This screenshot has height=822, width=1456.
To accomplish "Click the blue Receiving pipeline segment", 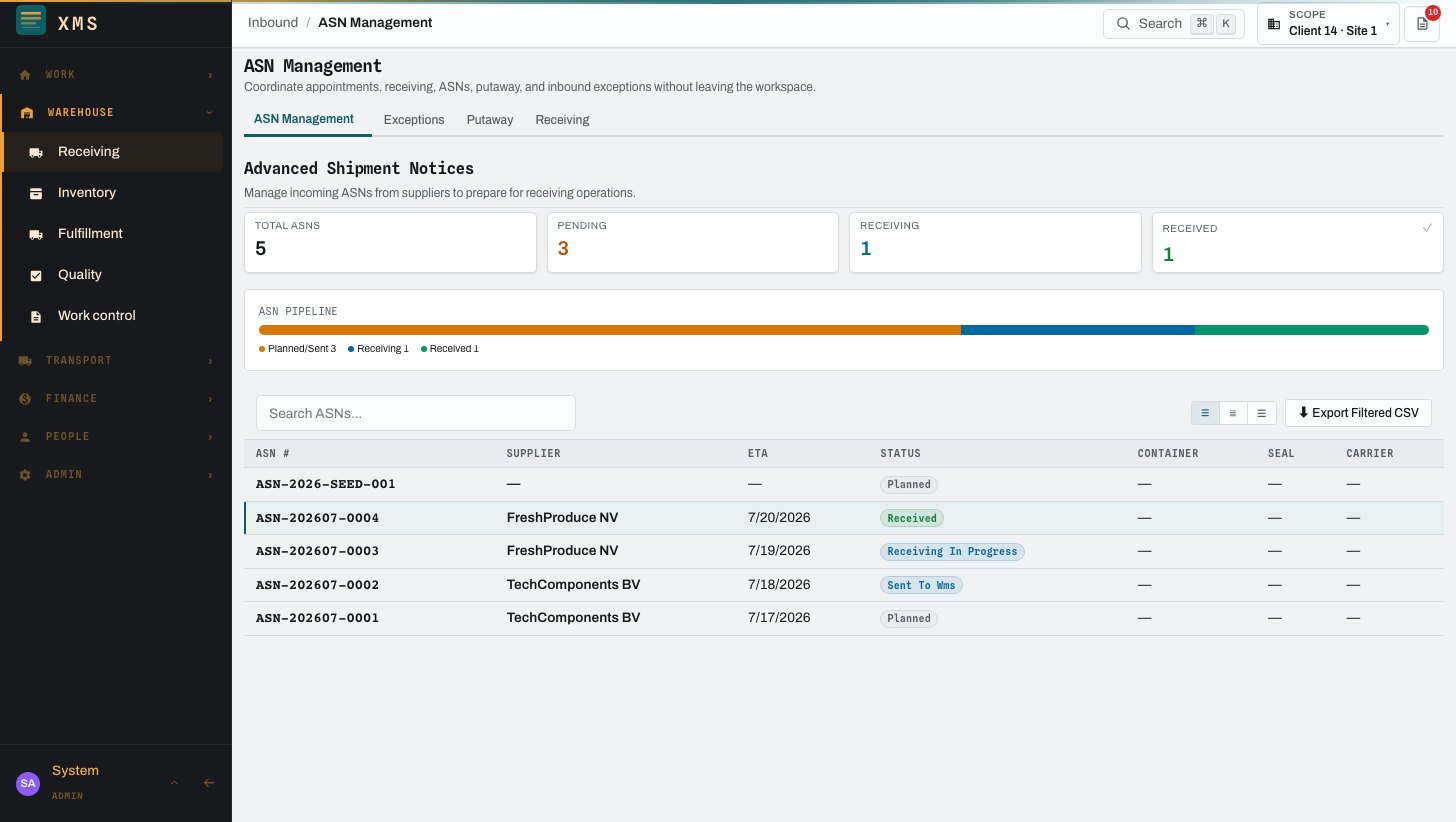I will (x=1078, y=330).
